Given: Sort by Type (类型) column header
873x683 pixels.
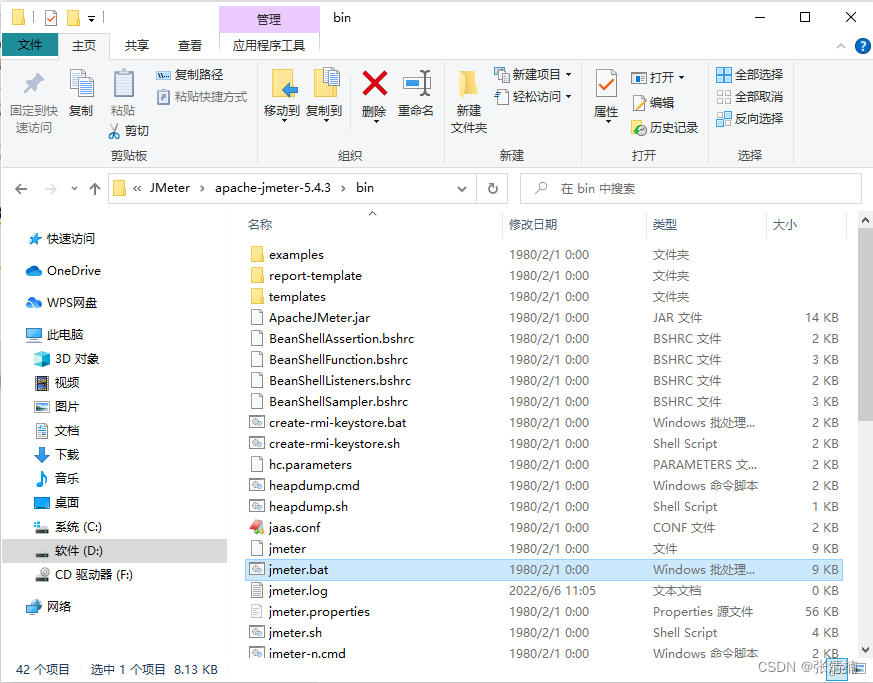Looking at the screenshot, I should pos(665,225).
